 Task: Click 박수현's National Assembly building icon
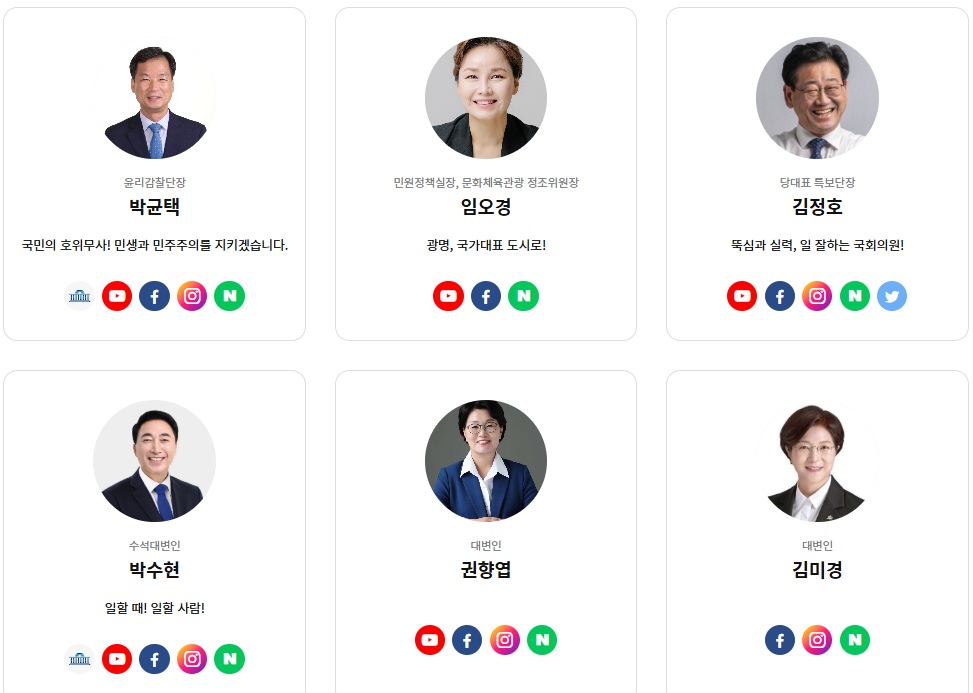tap(79, 659)
